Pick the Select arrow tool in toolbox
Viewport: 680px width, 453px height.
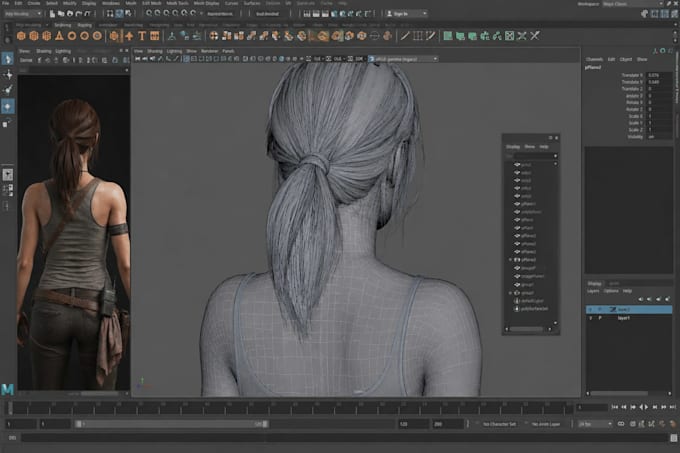pyautogui.click(x=8, y=58)
